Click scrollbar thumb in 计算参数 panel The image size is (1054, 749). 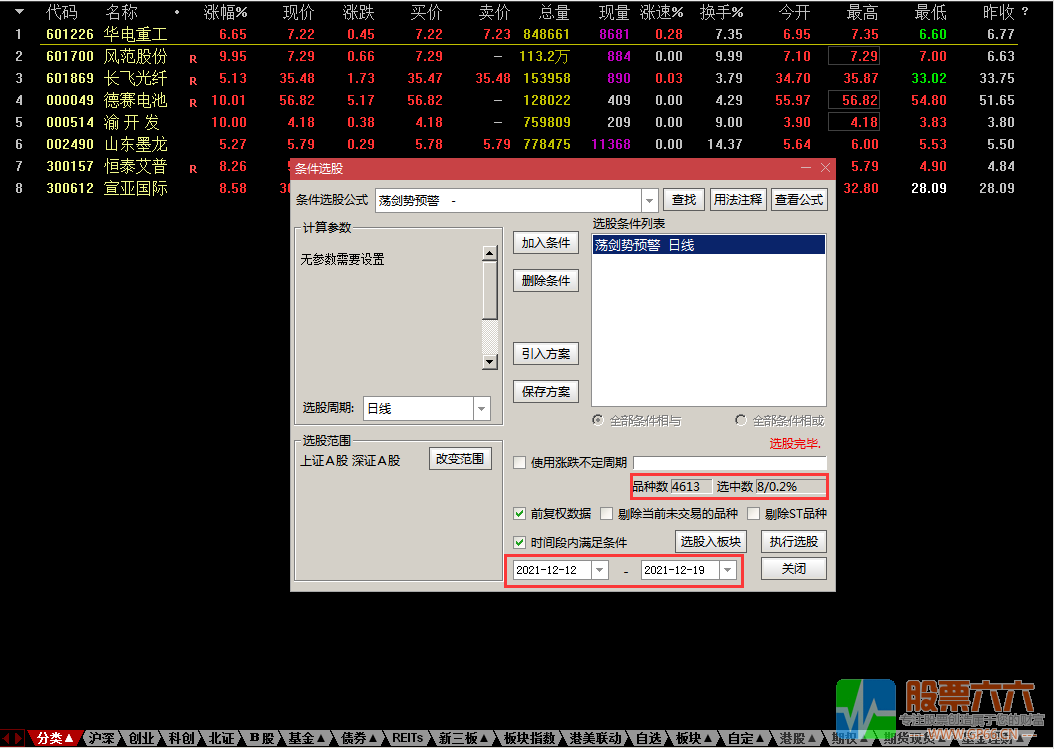coord(489,290)
